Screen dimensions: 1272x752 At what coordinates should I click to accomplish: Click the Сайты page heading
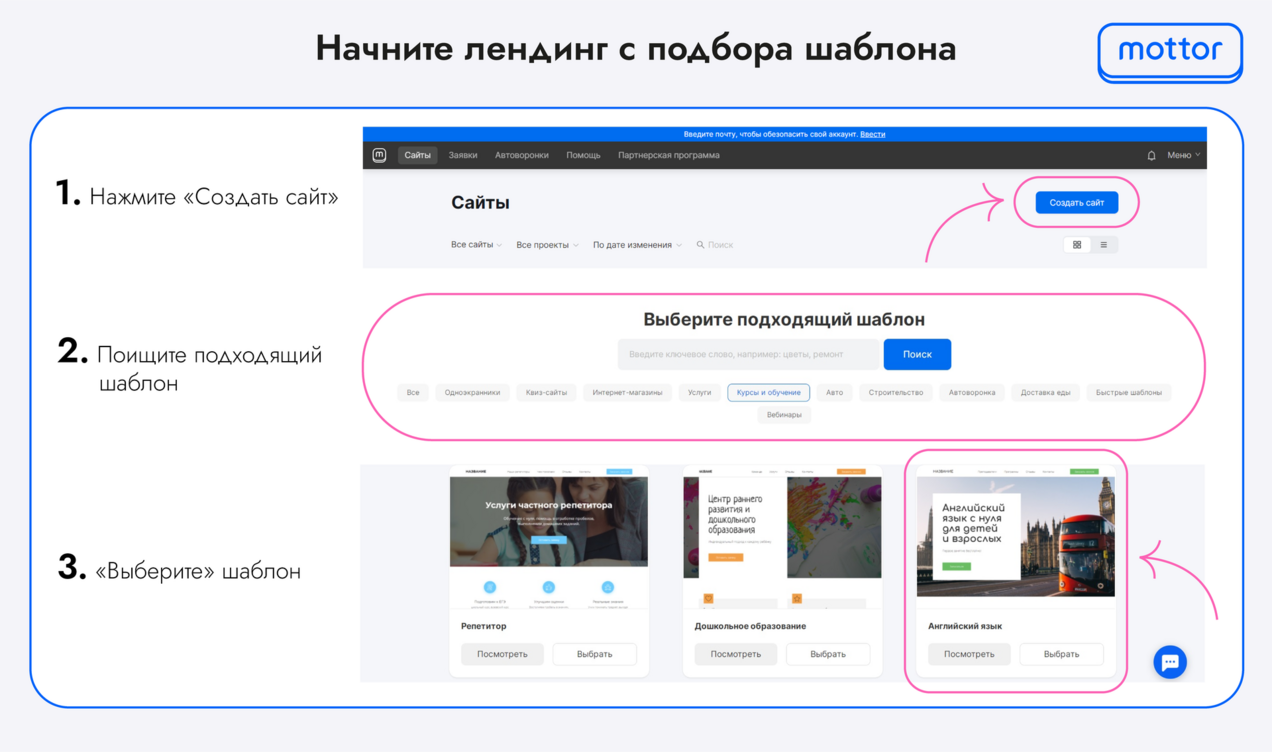pos(480,203)
